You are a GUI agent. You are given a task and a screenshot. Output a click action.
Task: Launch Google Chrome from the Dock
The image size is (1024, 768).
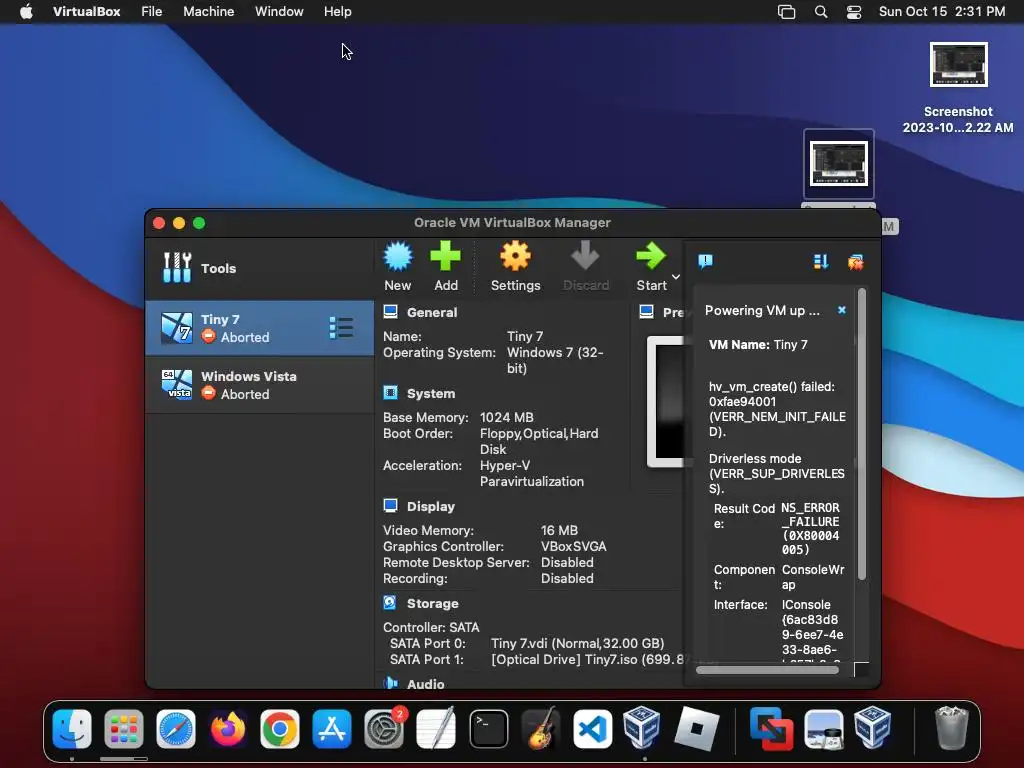click(280, 729)
